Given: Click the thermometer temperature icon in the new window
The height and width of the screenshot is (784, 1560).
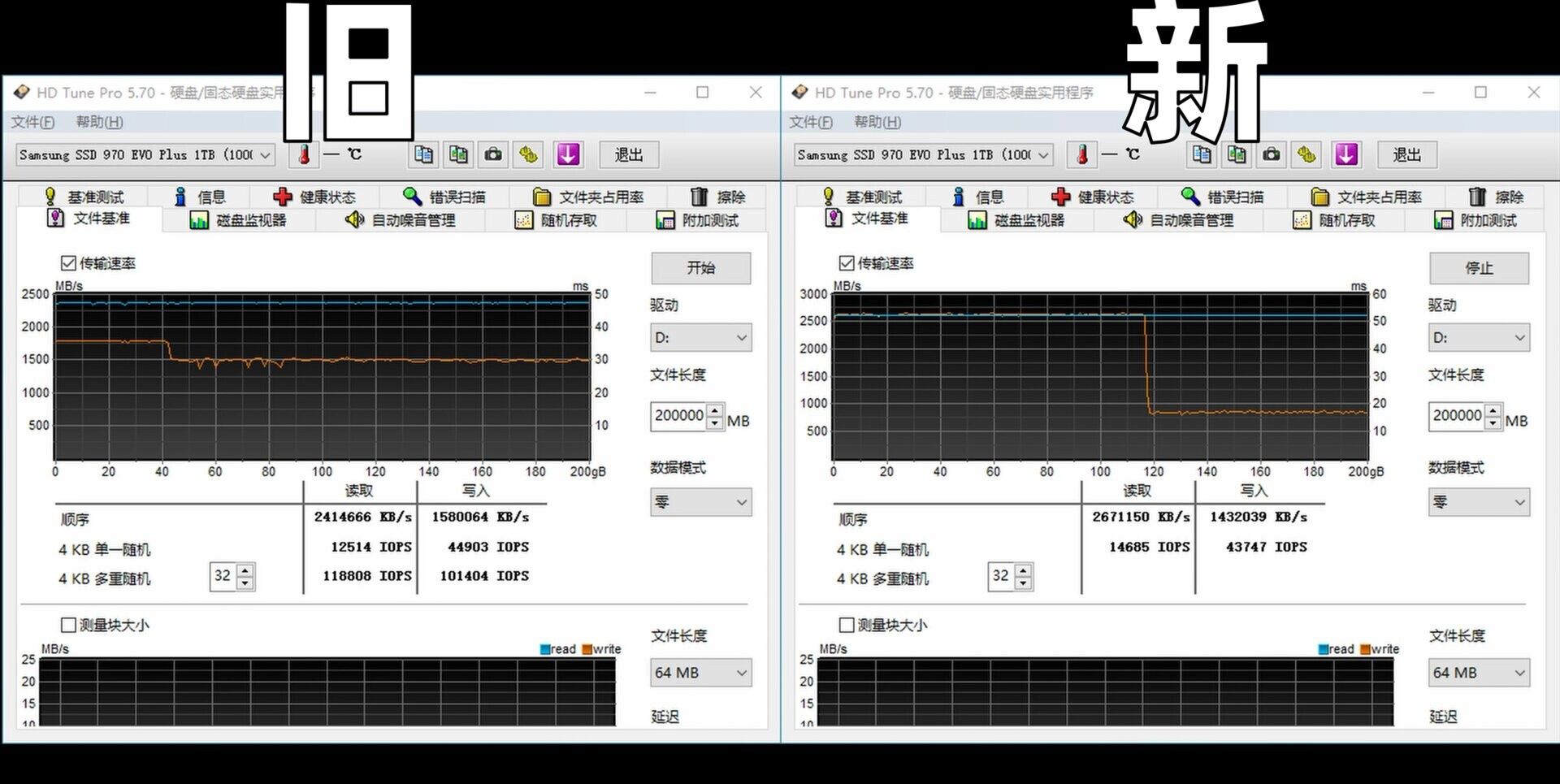Looking at the screenshot, I should pos(1081,154).
